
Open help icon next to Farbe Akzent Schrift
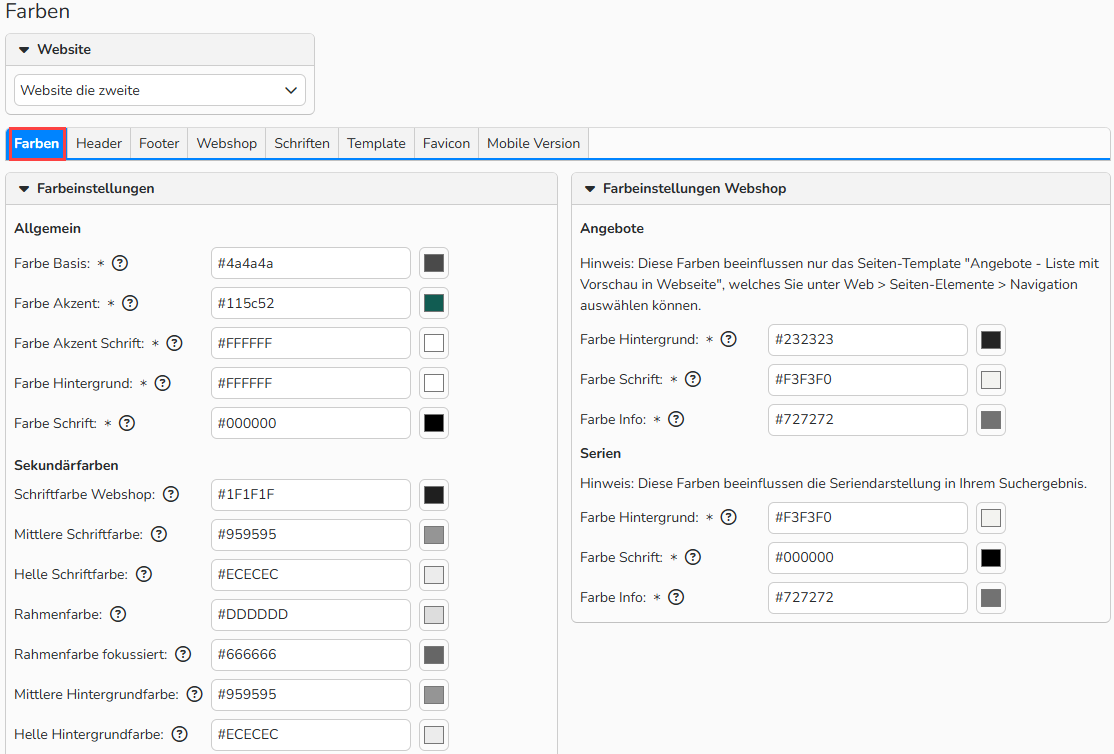tap(174, 343)
